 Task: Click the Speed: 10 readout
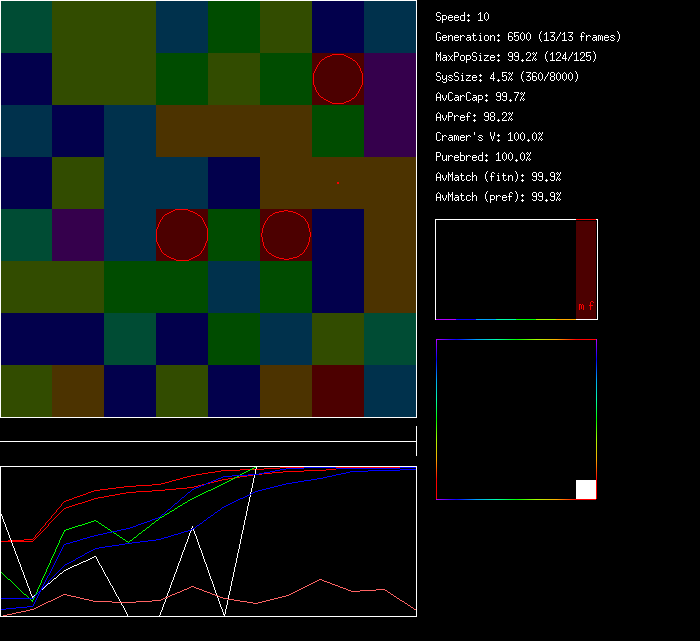[463, 17]
